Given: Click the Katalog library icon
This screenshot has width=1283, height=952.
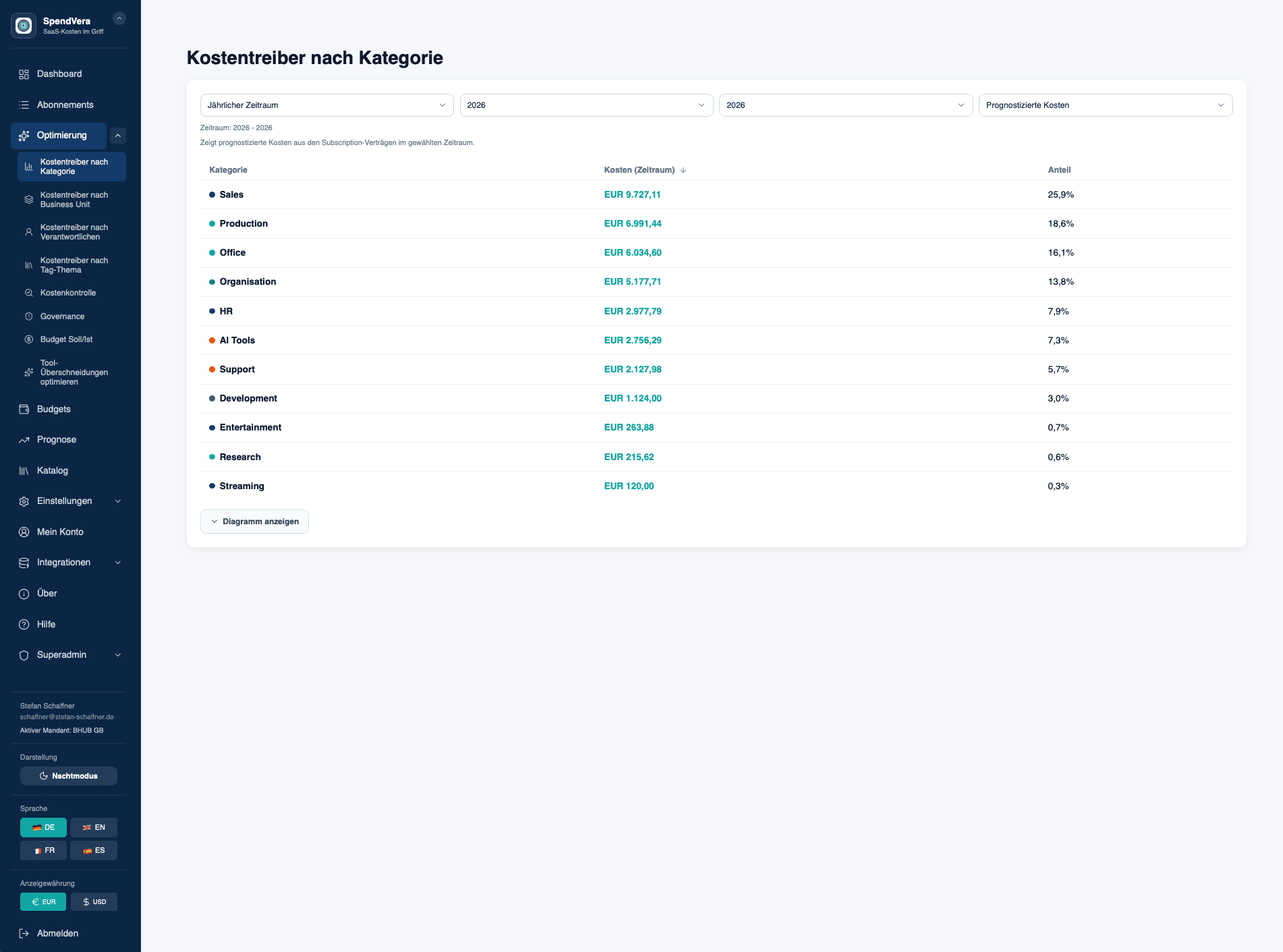Looking at the screenshot, I should [24, 471].
